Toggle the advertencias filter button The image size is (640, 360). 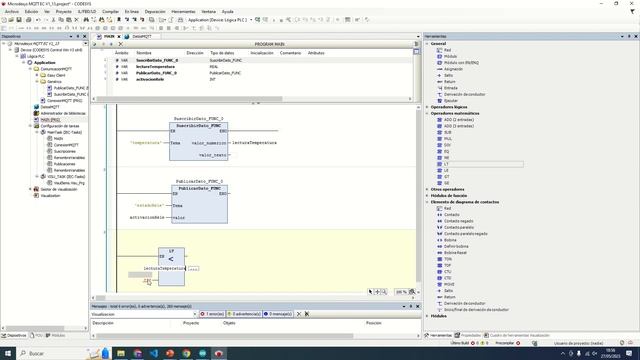click(244, 314)
